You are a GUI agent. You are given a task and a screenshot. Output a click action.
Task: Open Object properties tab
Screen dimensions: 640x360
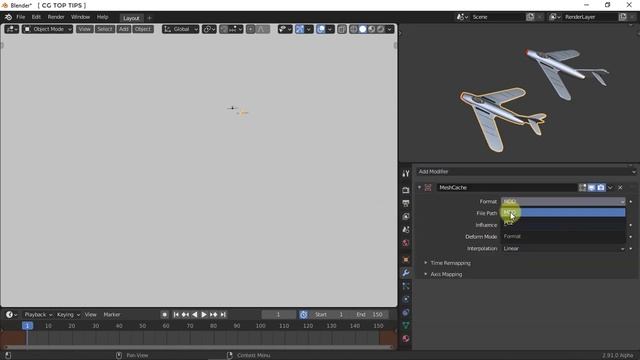click(x=406, y=260)
